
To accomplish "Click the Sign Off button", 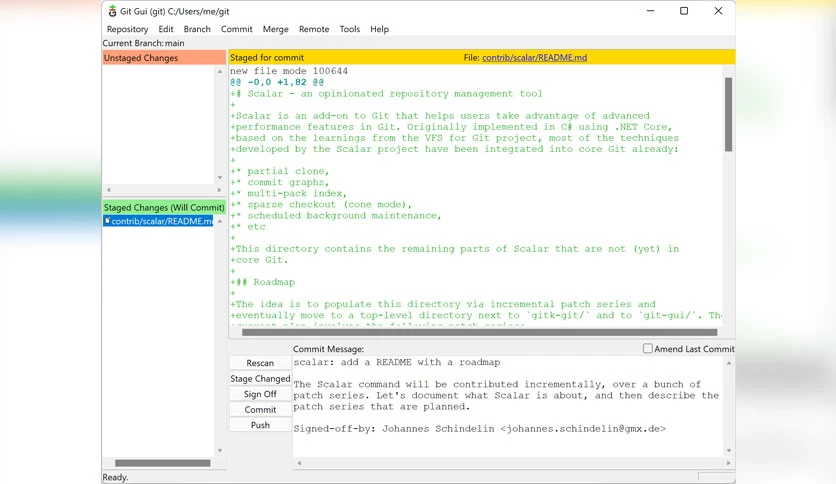I will [x=260, y=394].
